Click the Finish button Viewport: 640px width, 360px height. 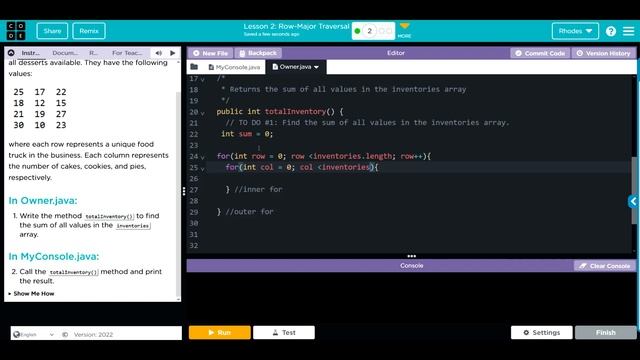pyautogui.click(x=606, y=333)
